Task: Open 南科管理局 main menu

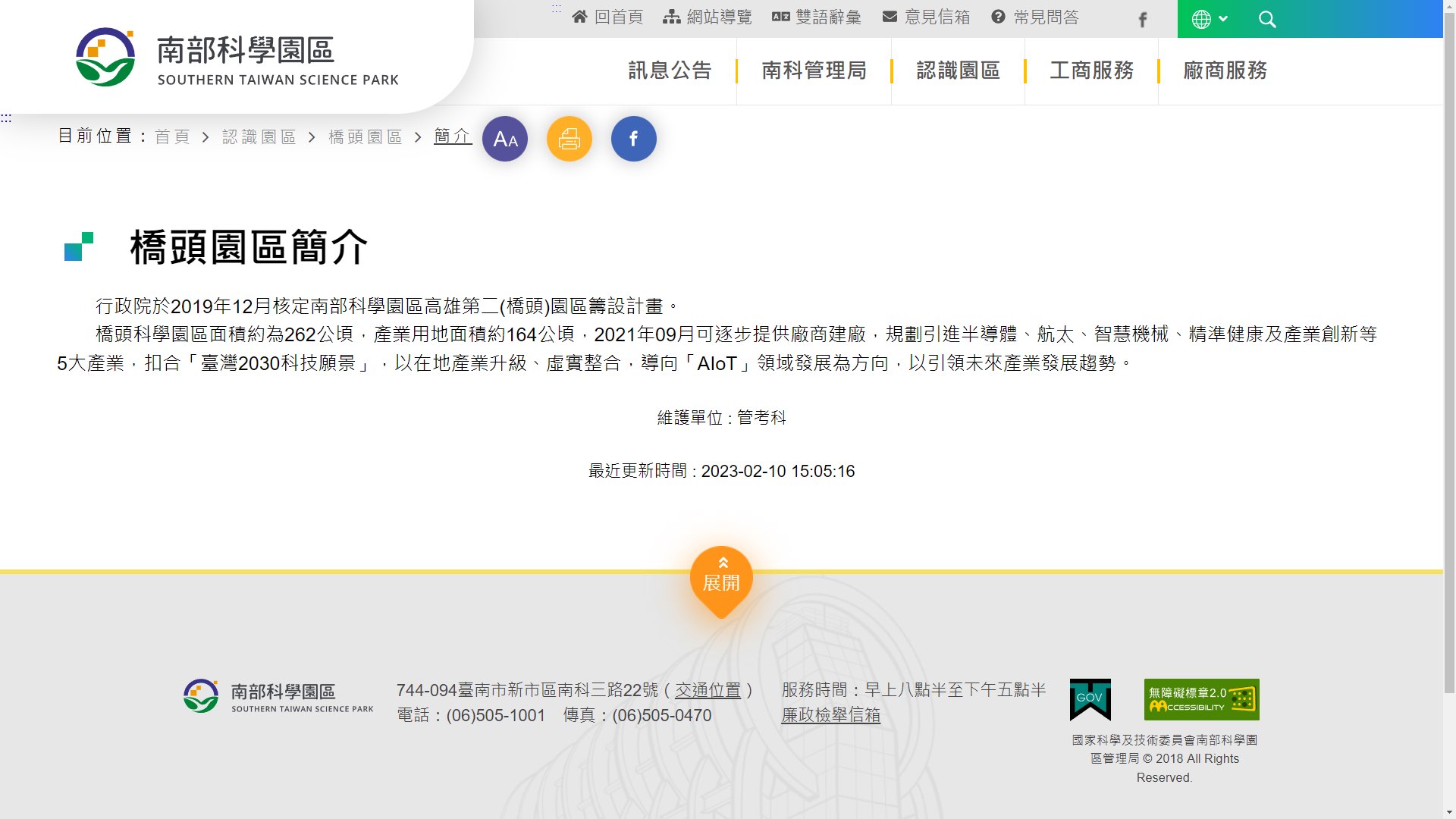Action: click(x=814, y=71)
